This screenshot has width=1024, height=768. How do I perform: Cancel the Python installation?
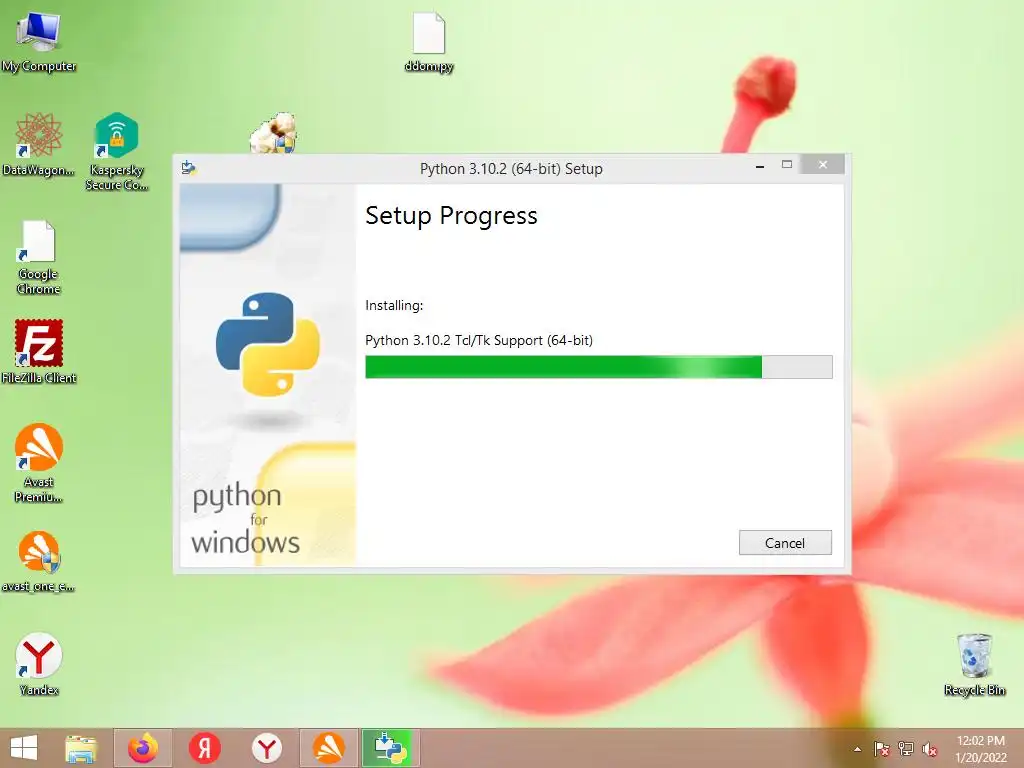[x=785, y=543]
